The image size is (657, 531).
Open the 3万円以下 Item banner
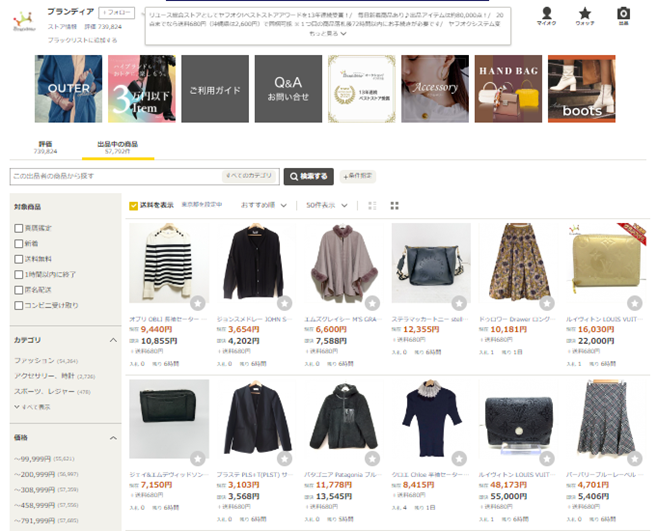tap(142, 89)
